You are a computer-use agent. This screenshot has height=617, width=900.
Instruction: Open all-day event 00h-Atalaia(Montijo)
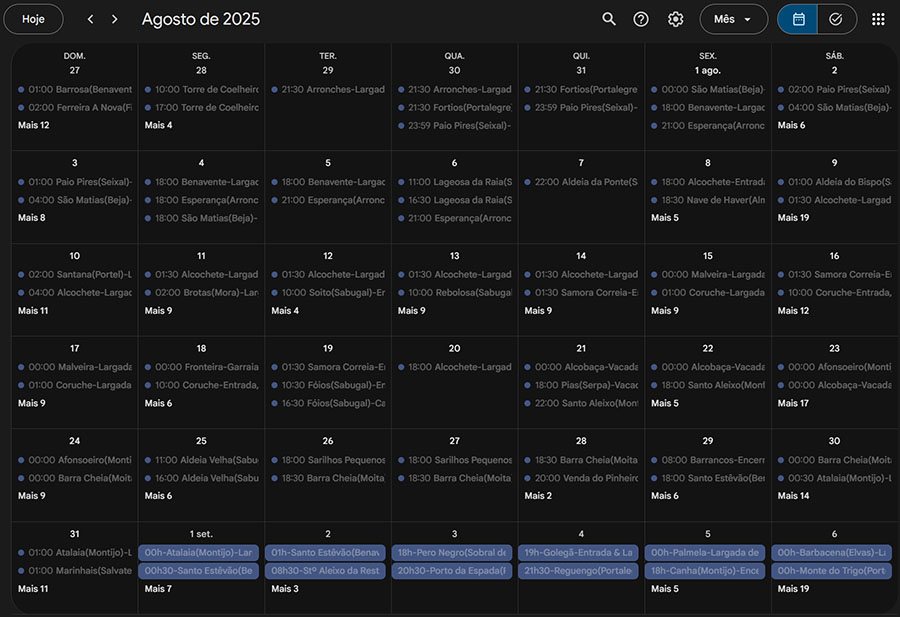199,552
